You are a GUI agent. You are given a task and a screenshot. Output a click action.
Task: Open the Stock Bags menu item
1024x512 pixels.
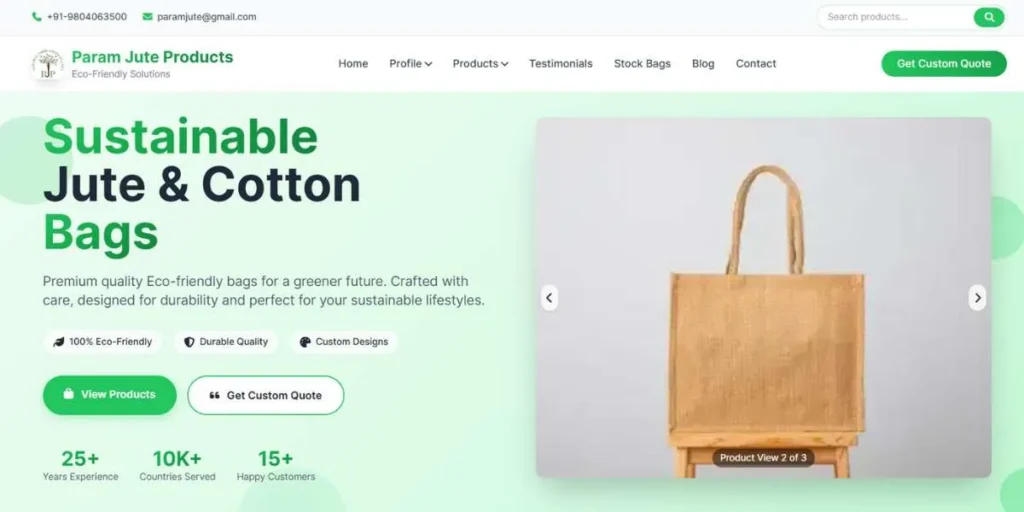pos(642,63)
